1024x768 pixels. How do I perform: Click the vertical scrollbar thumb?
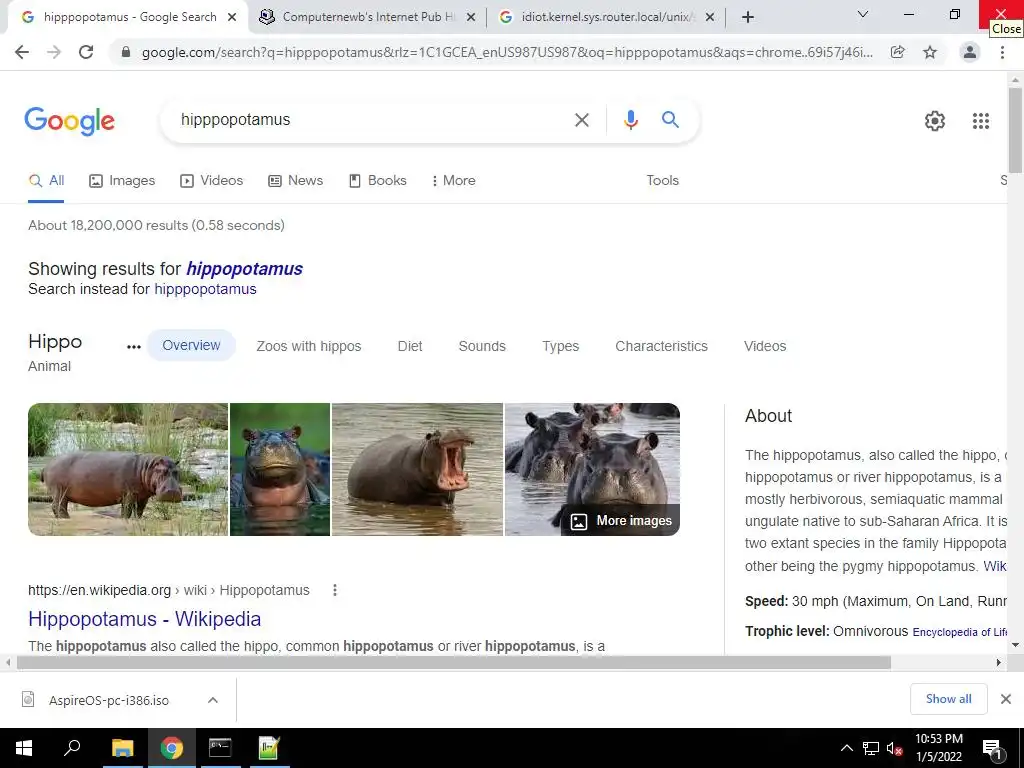click(1015, 129)
